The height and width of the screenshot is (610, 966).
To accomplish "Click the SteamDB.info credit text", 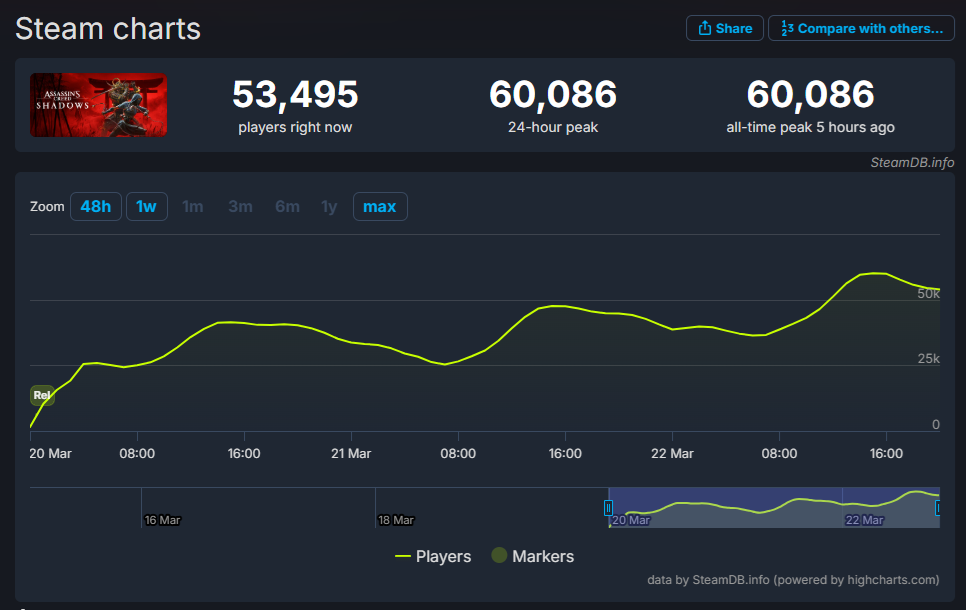I will (x=912, y=163).
